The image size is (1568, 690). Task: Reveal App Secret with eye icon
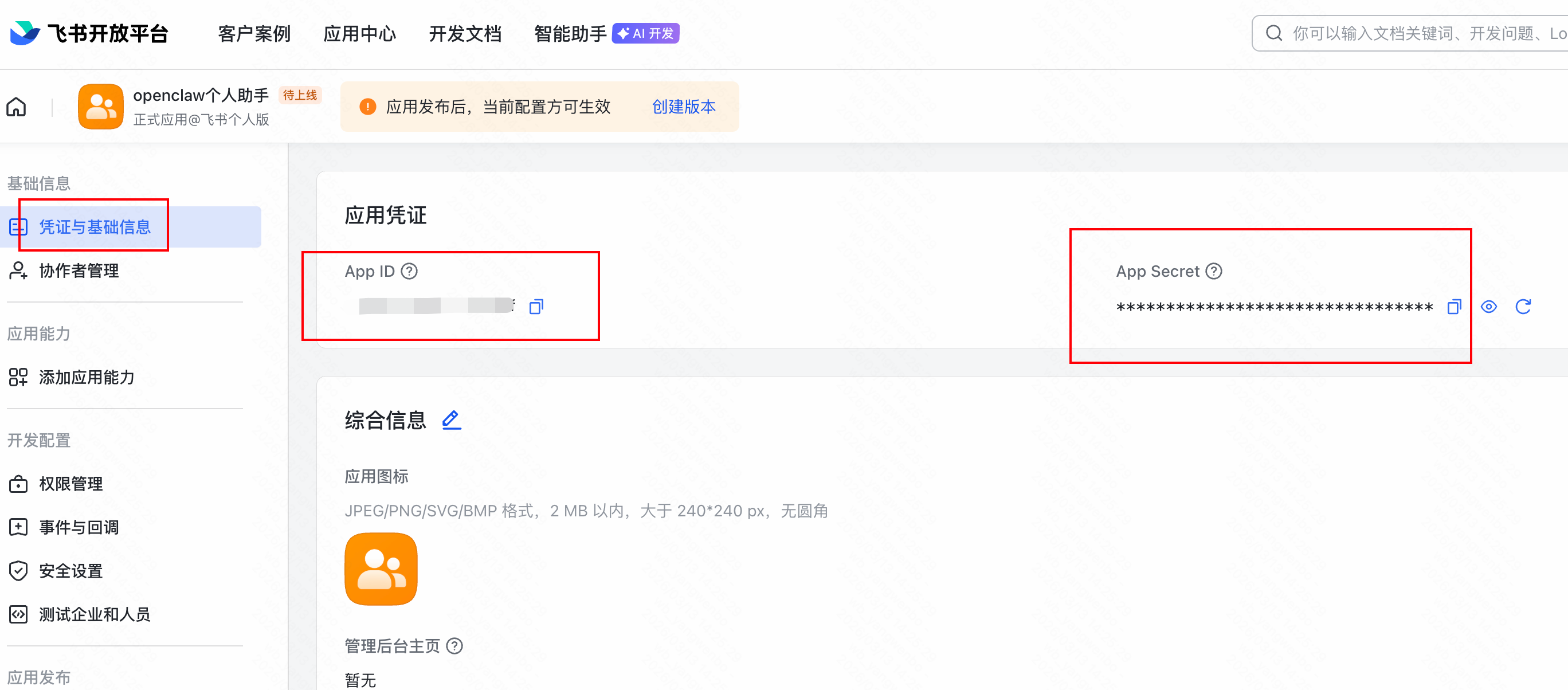click(1488, 307)
